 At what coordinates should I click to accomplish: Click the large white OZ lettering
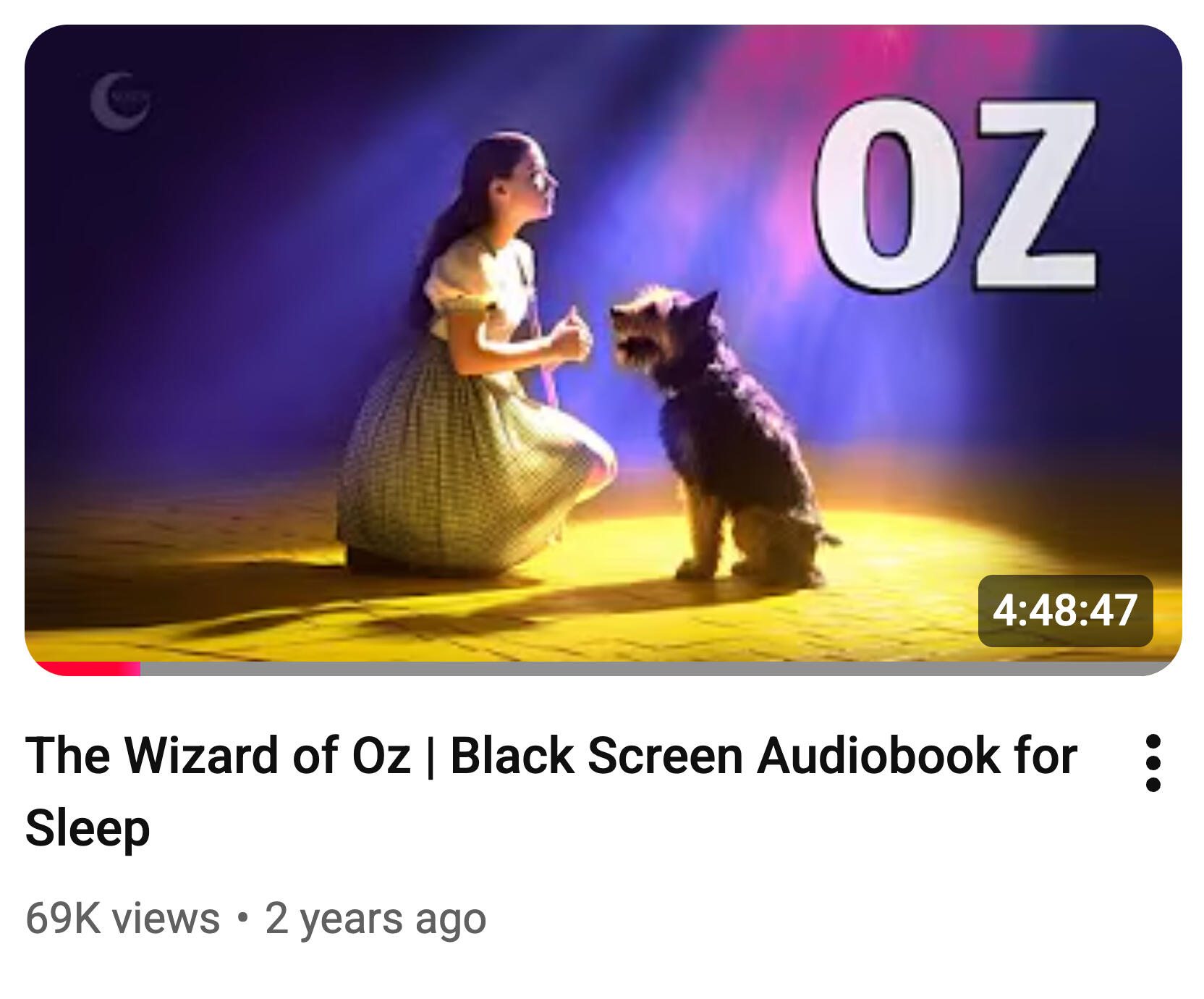(x=955, y=194)
